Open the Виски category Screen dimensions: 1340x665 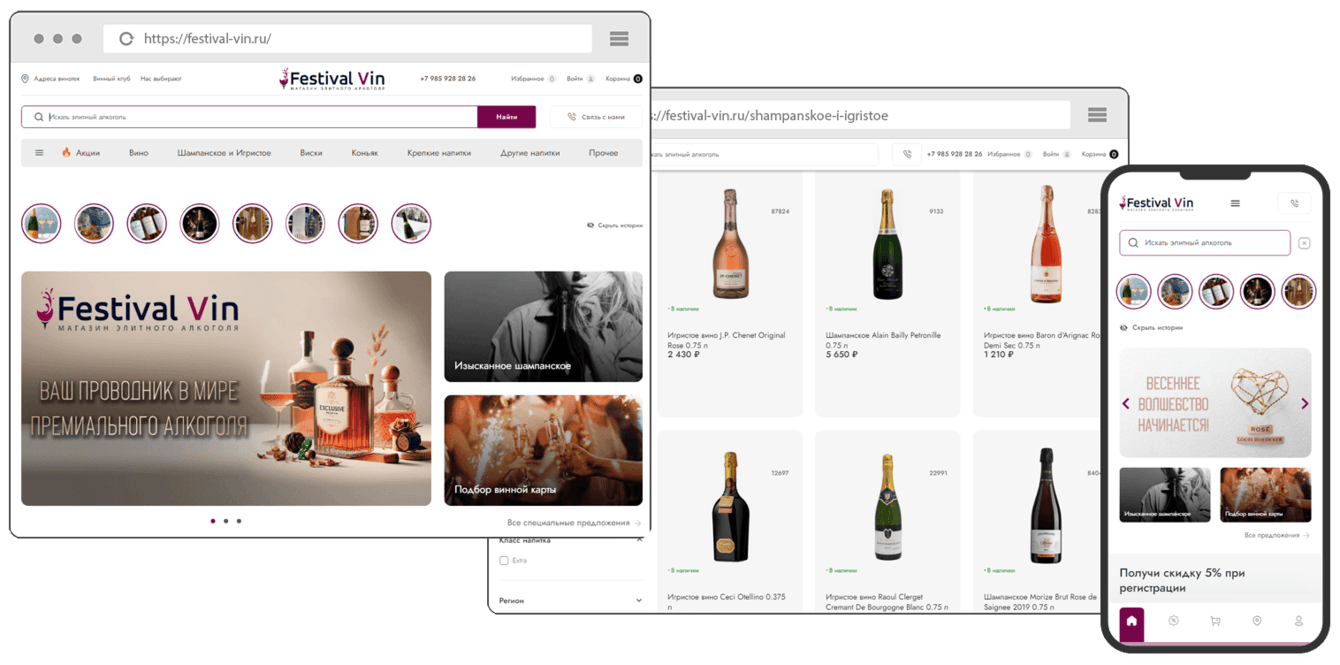pyautogui.click(x=311, y=153)
